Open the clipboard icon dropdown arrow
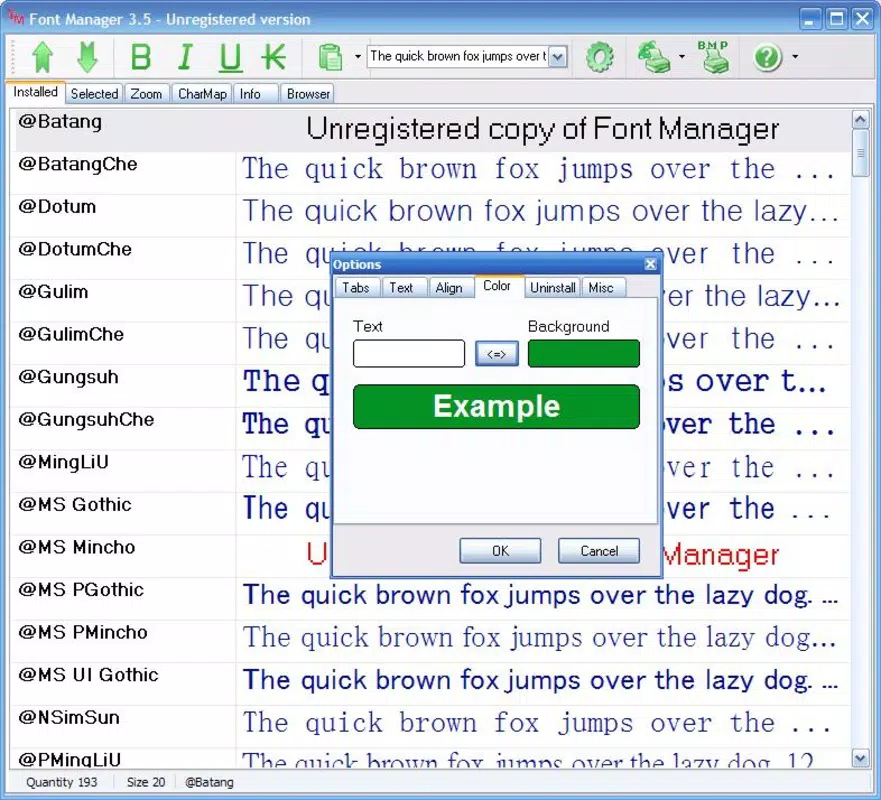 coord(357,57)
